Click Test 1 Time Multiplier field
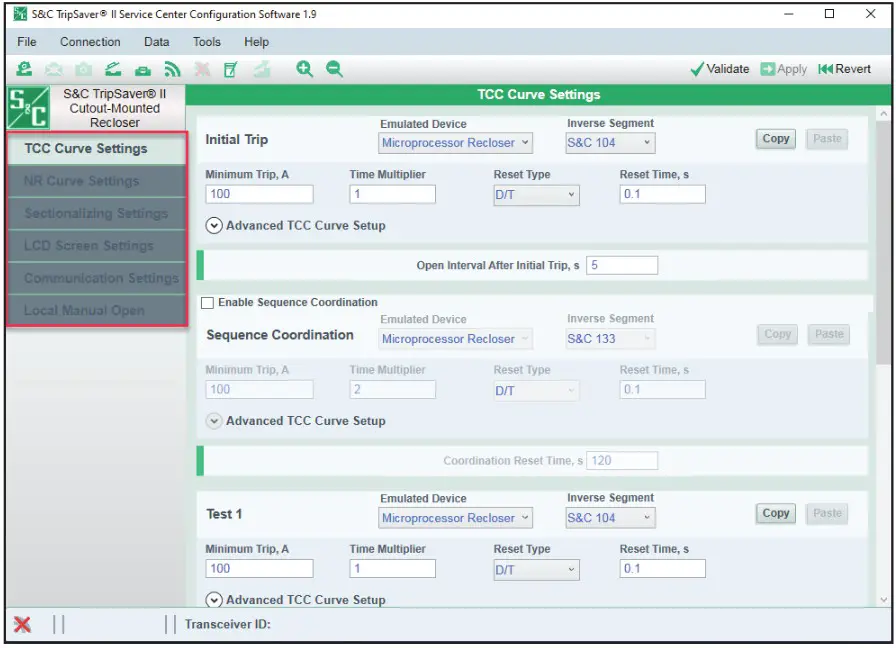 393,569
